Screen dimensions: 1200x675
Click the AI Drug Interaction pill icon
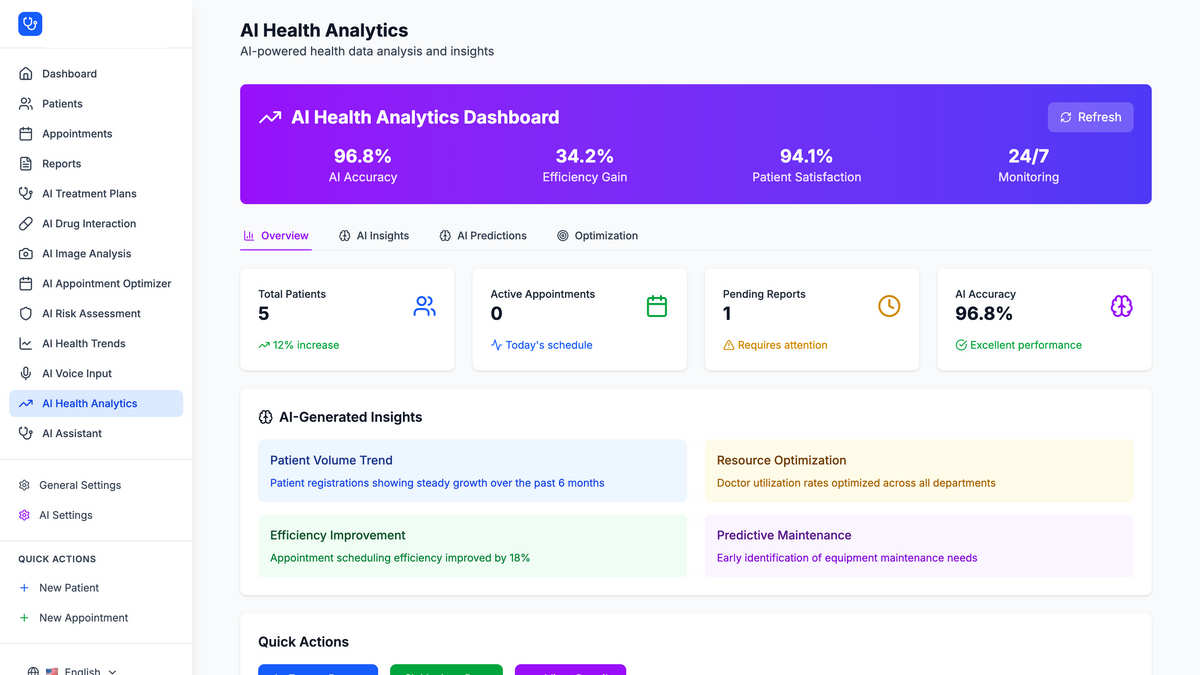[26, 224]
